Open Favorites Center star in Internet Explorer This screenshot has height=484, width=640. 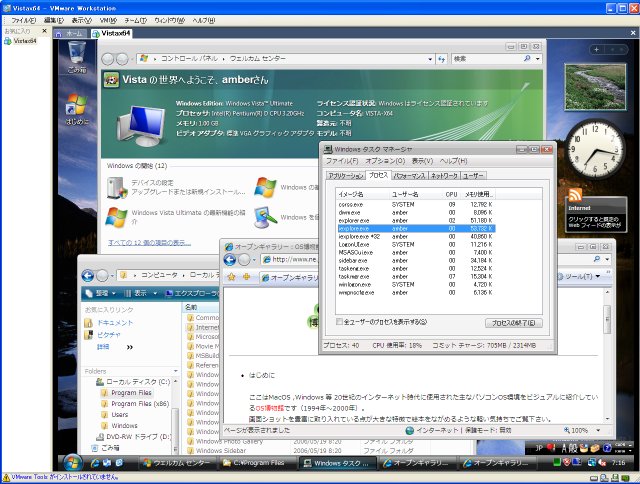pos(231,277)
